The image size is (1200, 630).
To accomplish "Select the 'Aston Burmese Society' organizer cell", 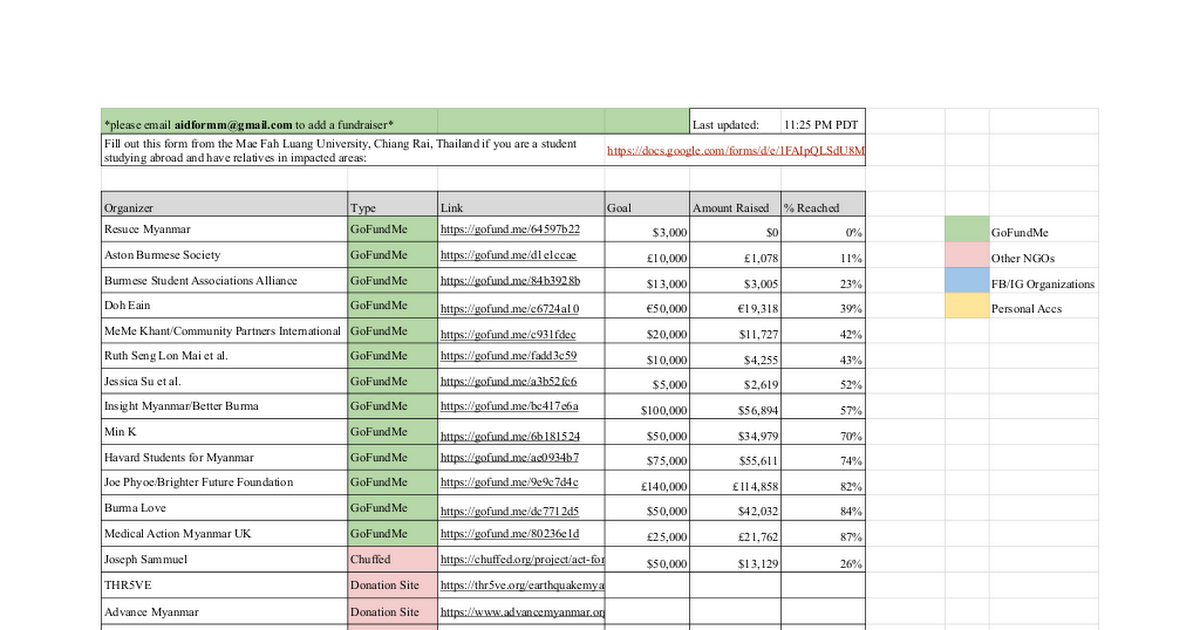I will click(x=224, y=256).
